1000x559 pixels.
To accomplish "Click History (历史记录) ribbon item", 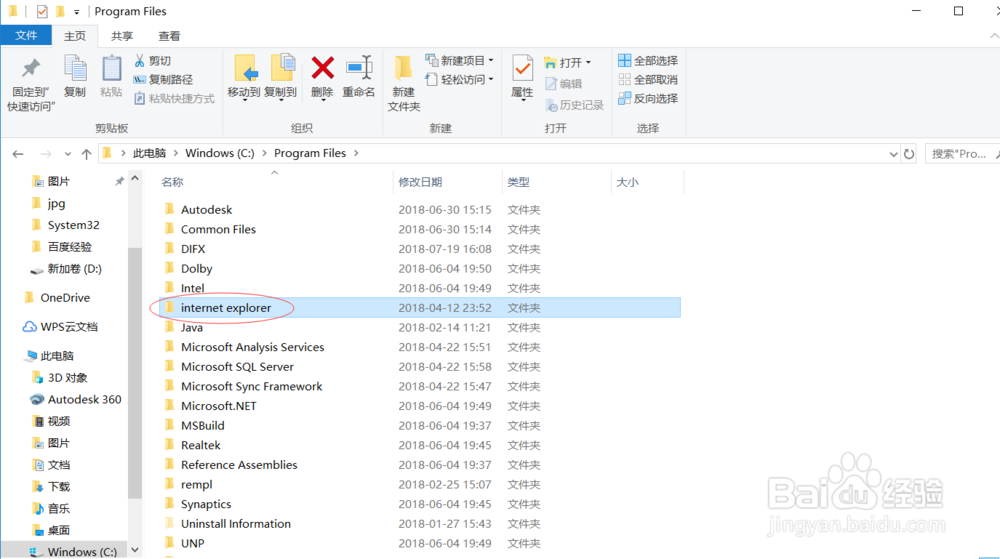I will tap(575, 105).
